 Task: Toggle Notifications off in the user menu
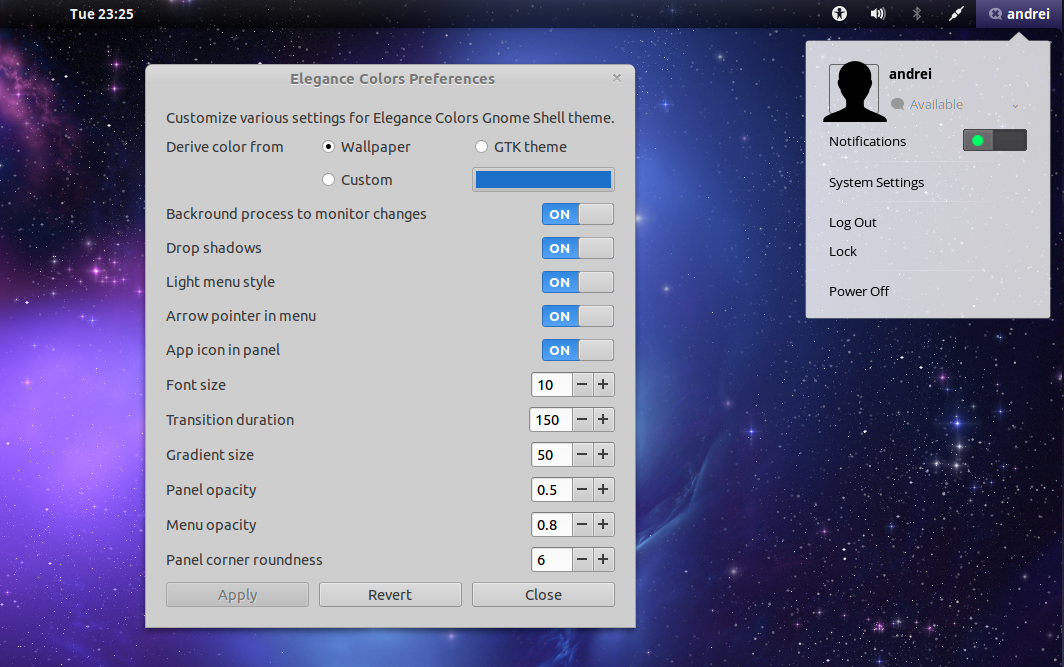[x=994, y=140]
